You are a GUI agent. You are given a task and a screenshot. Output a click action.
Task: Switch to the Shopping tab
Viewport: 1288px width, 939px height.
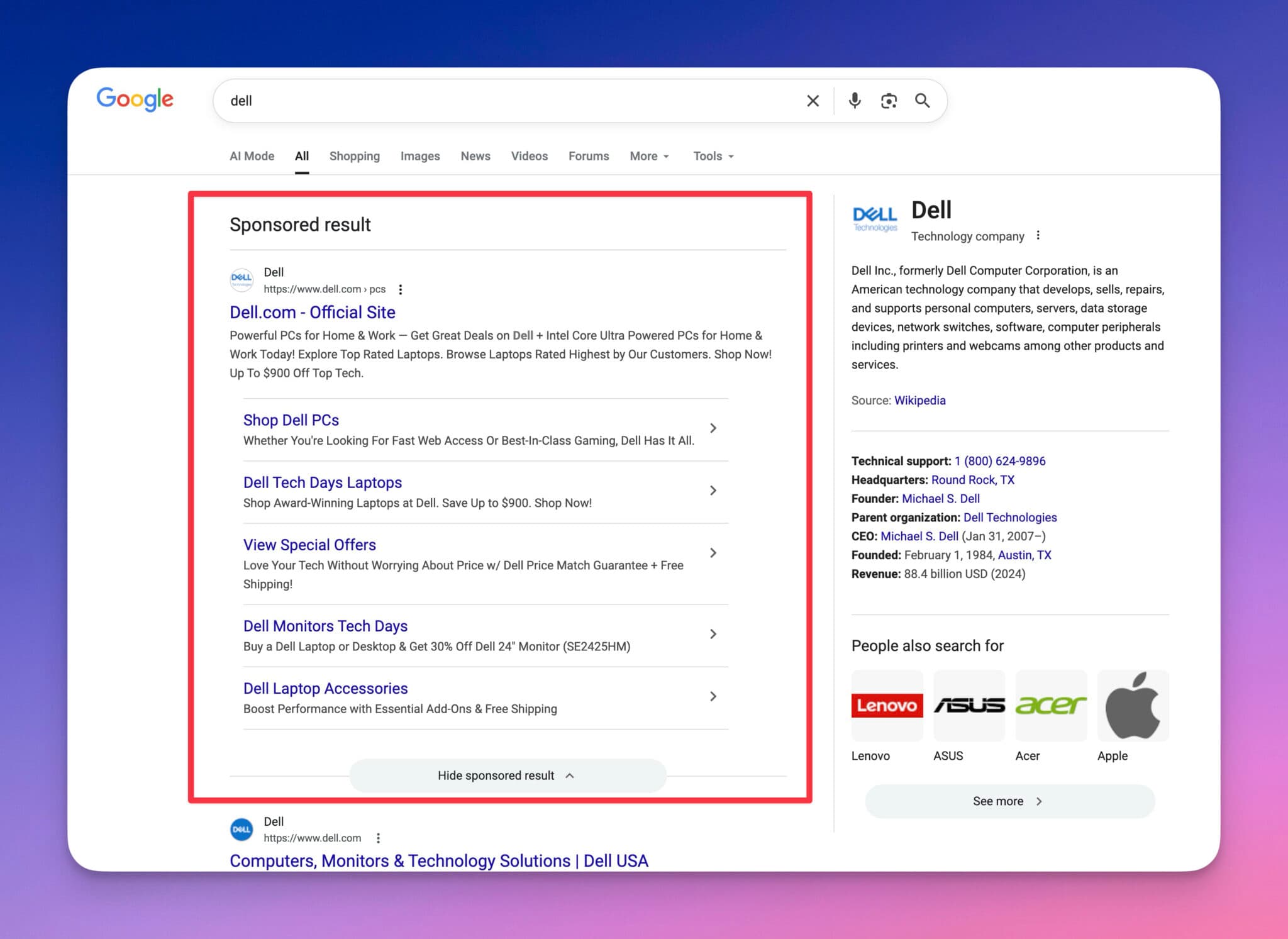pyautogui.click(x=354, y=156)
